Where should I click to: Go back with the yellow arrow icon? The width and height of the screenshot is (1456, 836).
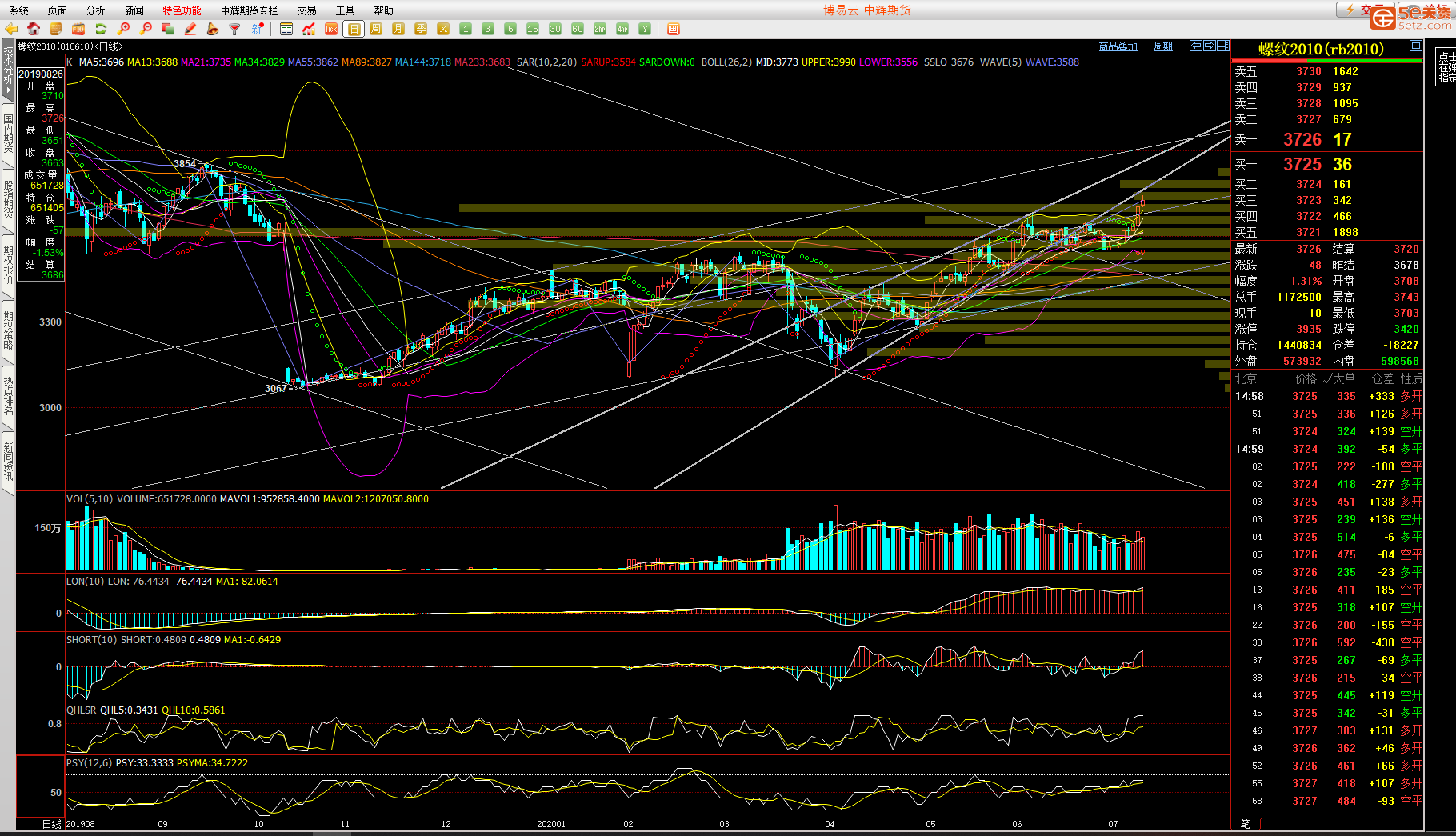pos(11,29)
